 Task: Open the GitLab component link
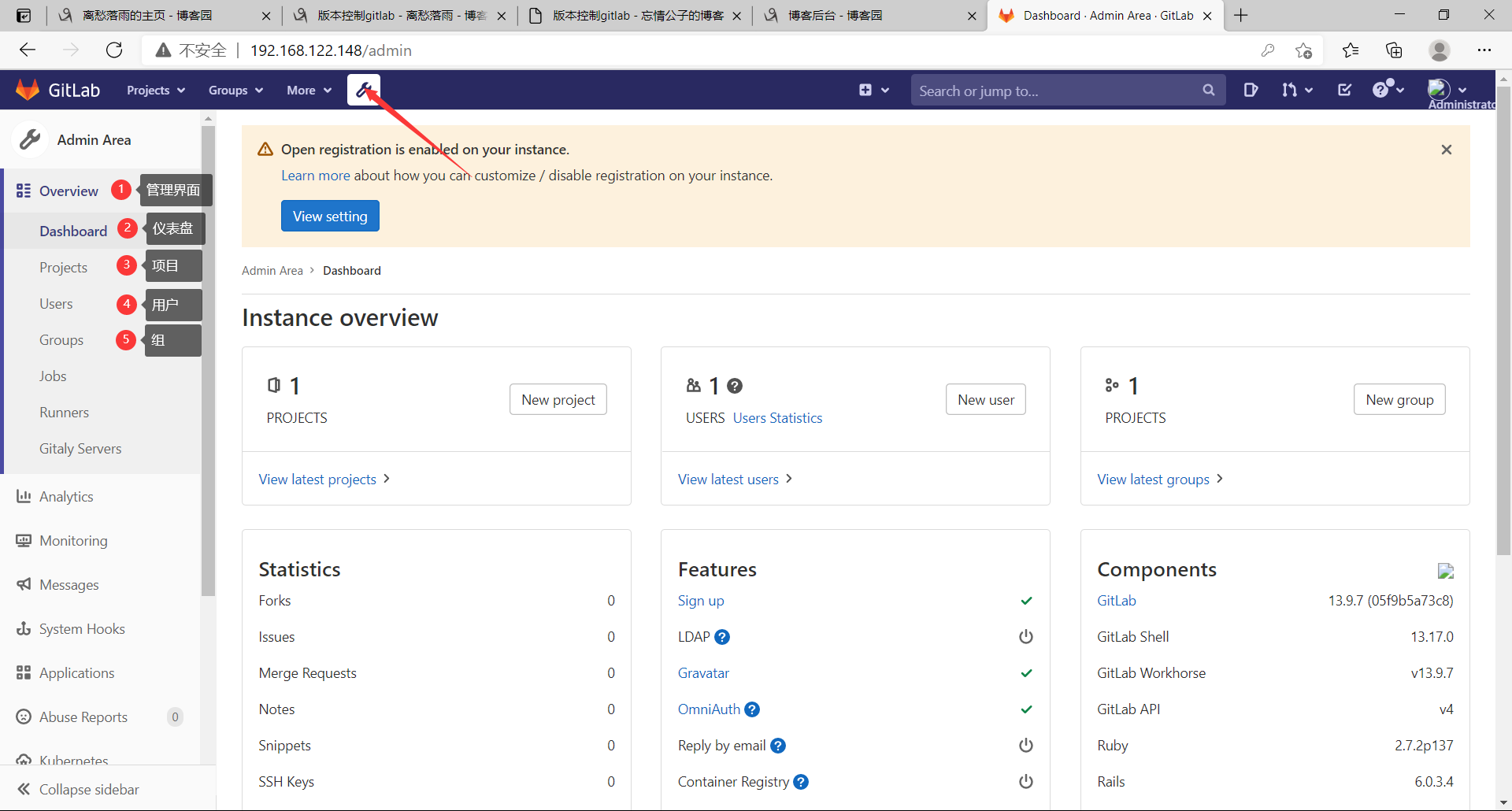pos(1117,601)
